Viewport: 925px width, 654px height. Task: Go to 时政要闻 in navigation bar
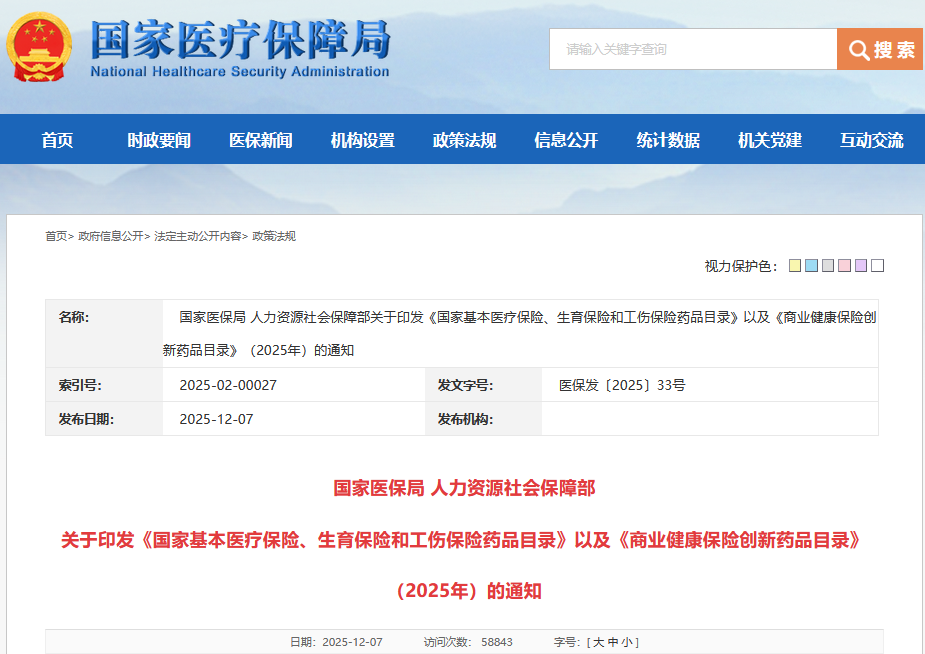click(159, 140)
